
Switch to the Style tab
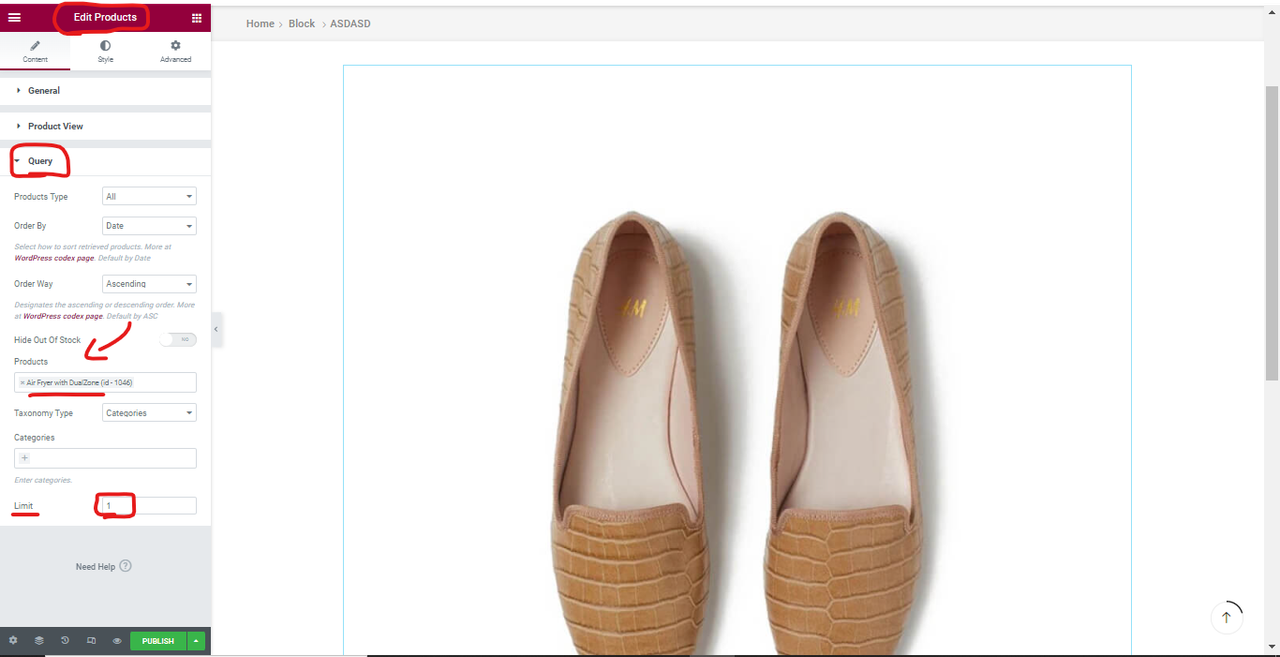[105, 51]
